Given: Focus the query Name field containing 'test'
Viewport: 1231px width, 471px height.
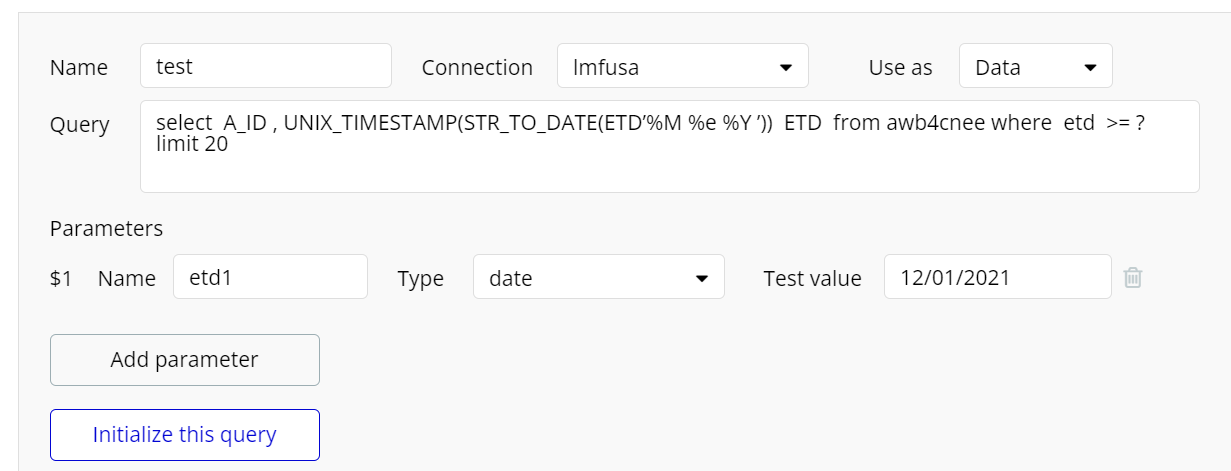Looking at the screenshot, I should coord(265,66).
